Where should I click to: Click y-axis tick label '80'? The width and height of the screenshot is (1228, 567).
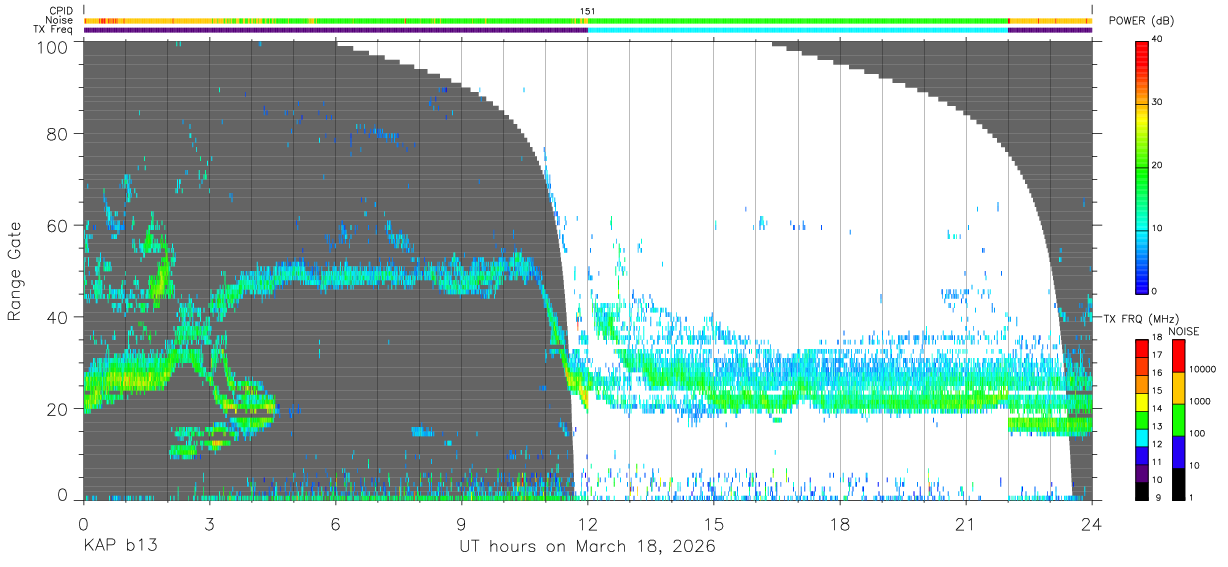coord(57,134)
